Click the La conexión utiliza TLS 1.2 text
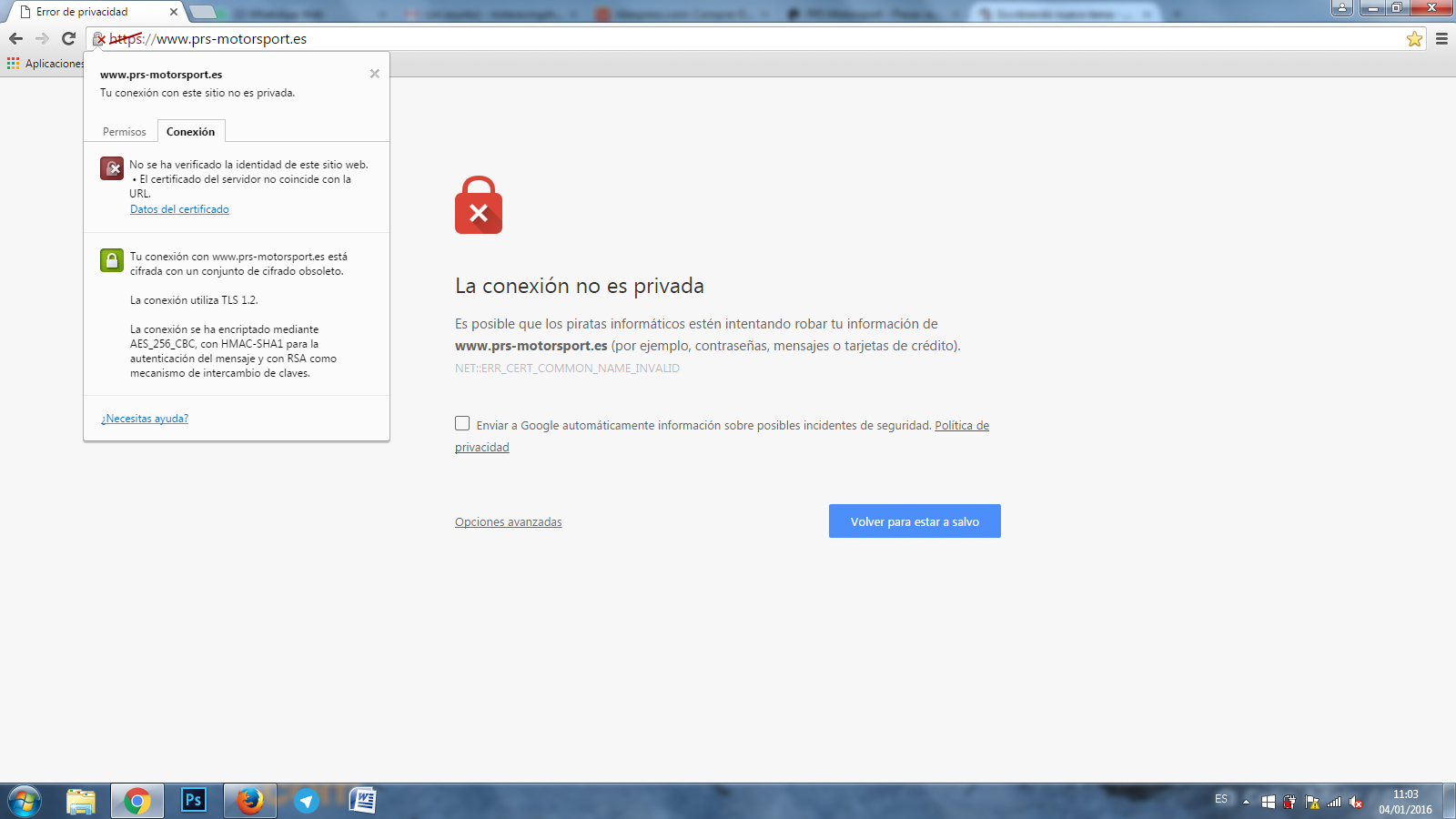Image resolution: width=1456 pixels, height=819 pixels. (x=194, y=300)
